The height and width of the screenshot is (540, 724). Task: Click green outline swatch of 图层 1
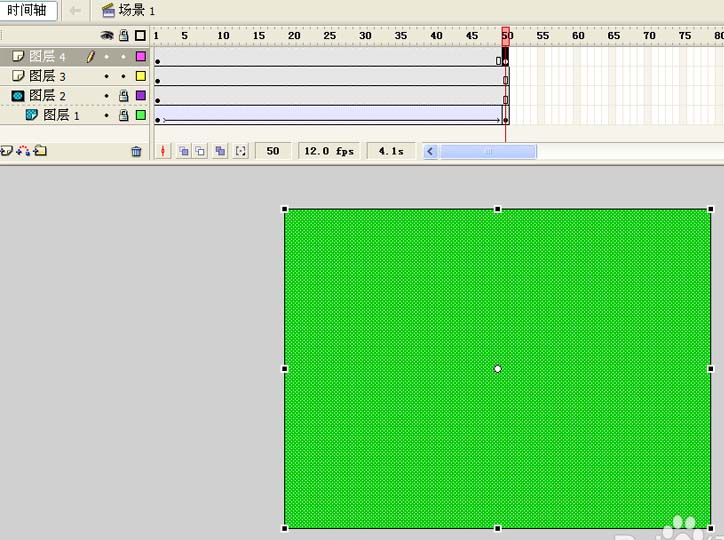pyautogui.click(x=141, y=115)
